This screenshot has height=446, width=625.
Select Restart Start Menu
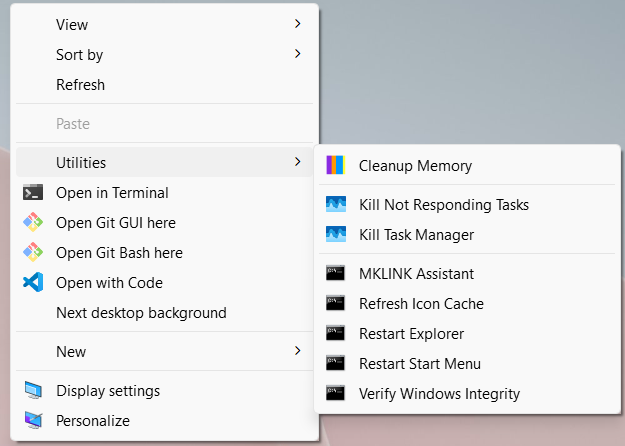(467, 363)
